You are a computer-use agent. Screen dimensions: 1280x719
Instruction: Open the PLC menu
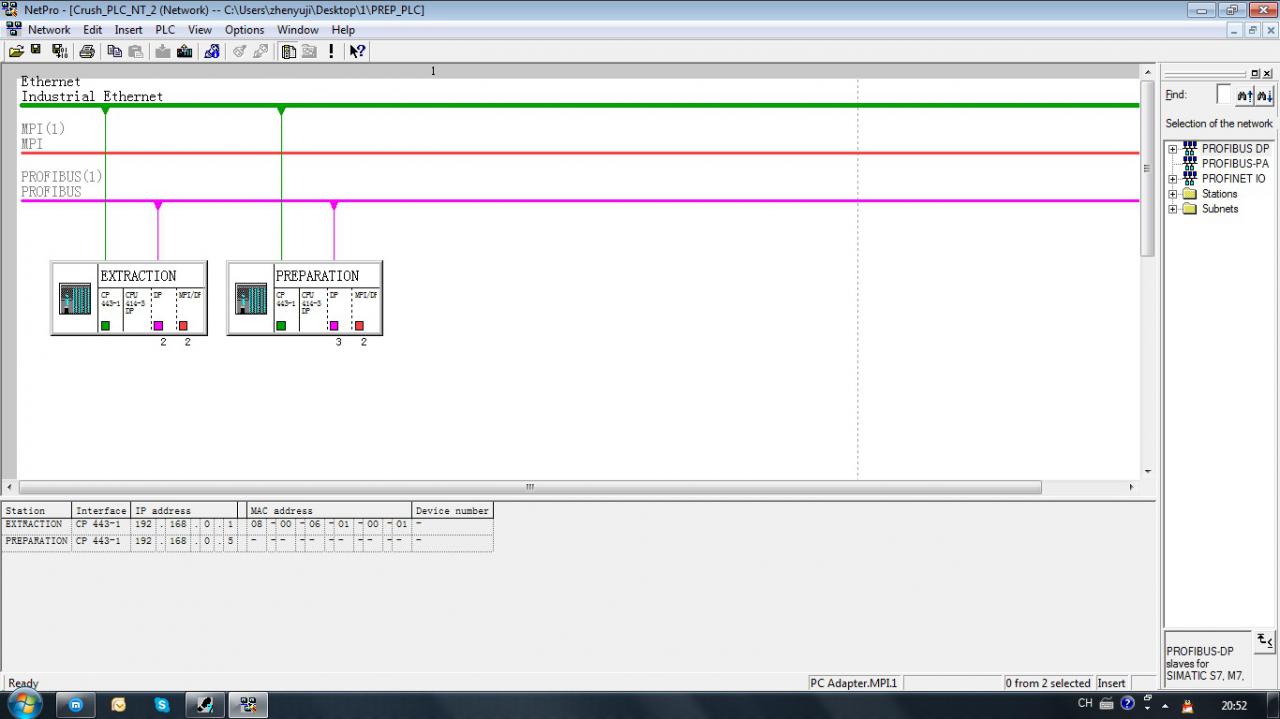pos(165,30)
